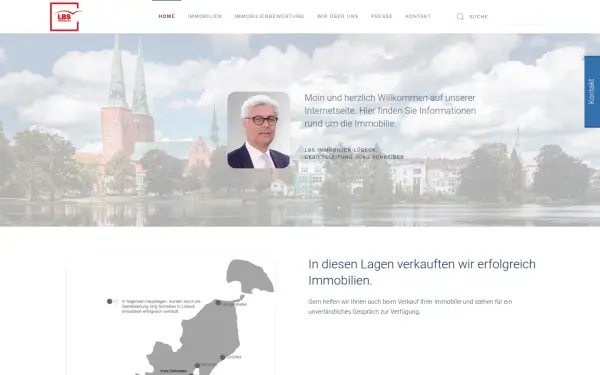Click the Grömitz marker on the map
Image resolution: width=600 pixels, height=375 pixels.
point(222,357)
